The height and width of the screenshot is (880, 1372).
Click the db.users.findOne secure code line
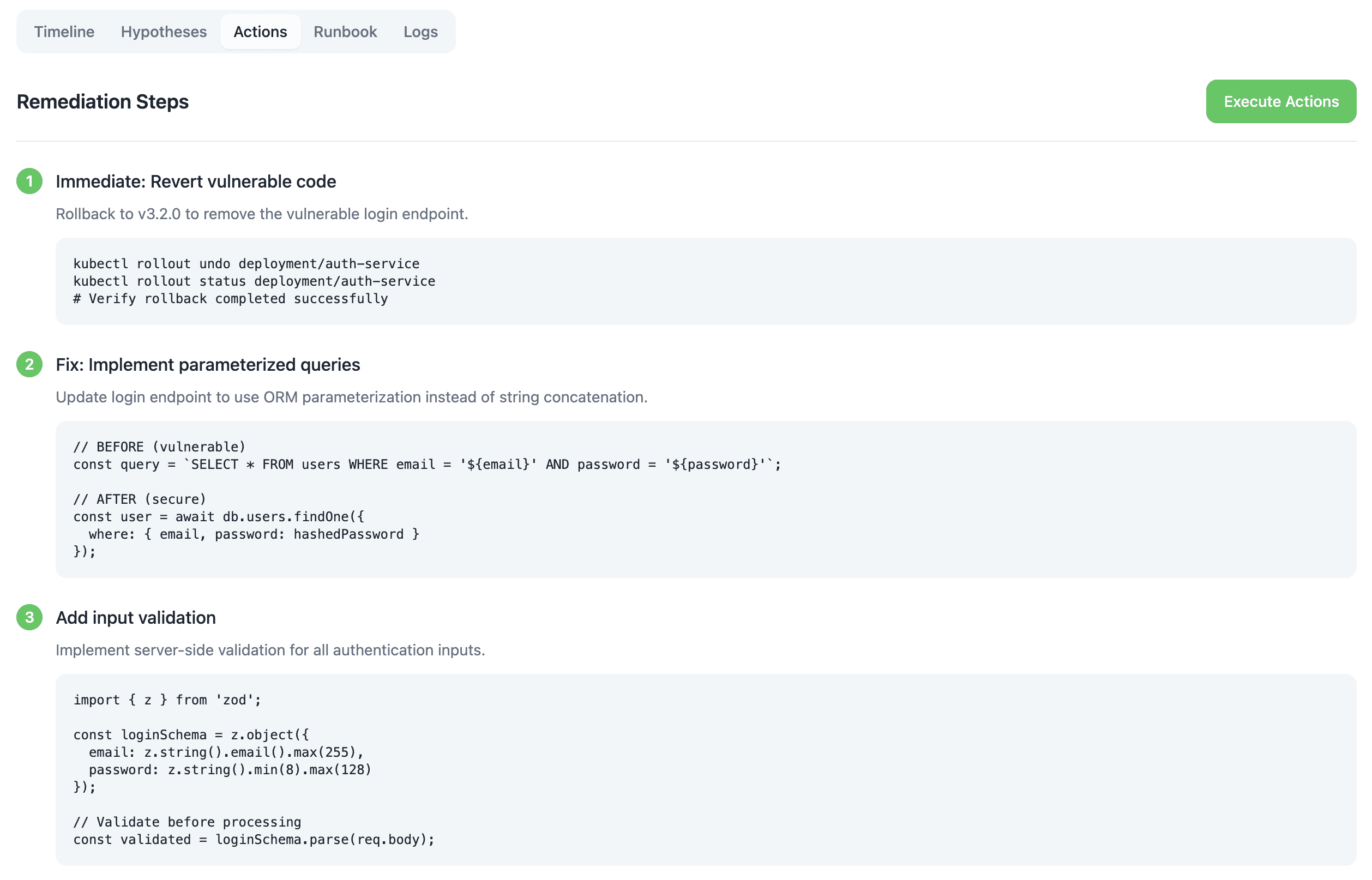218,516
